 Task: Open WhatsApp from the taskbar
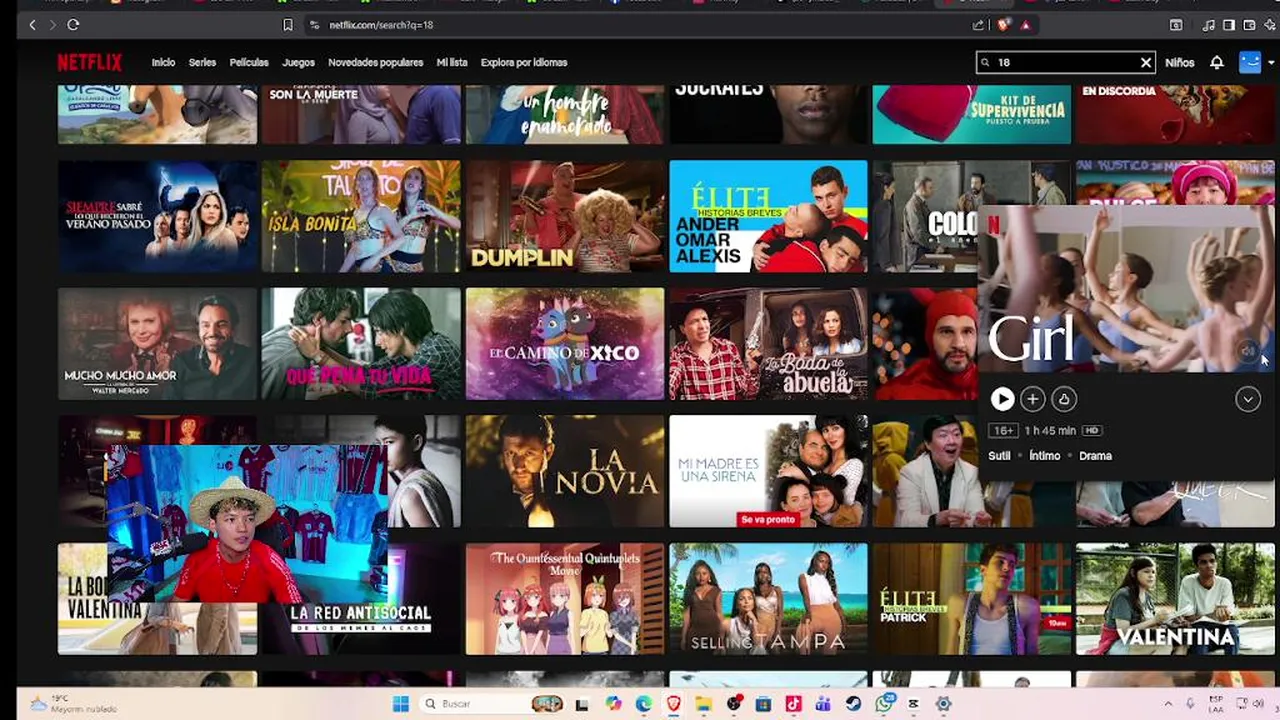coord(884,704)
